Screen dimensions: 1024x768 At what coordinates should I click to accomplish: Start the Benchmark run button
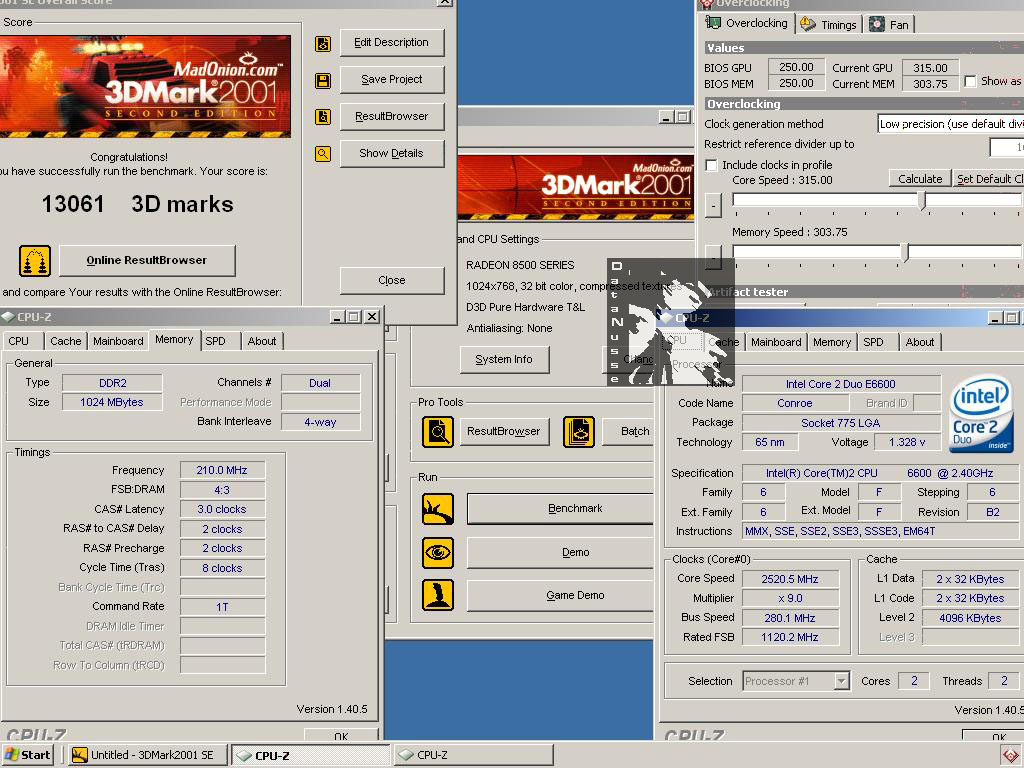(560, 509)
